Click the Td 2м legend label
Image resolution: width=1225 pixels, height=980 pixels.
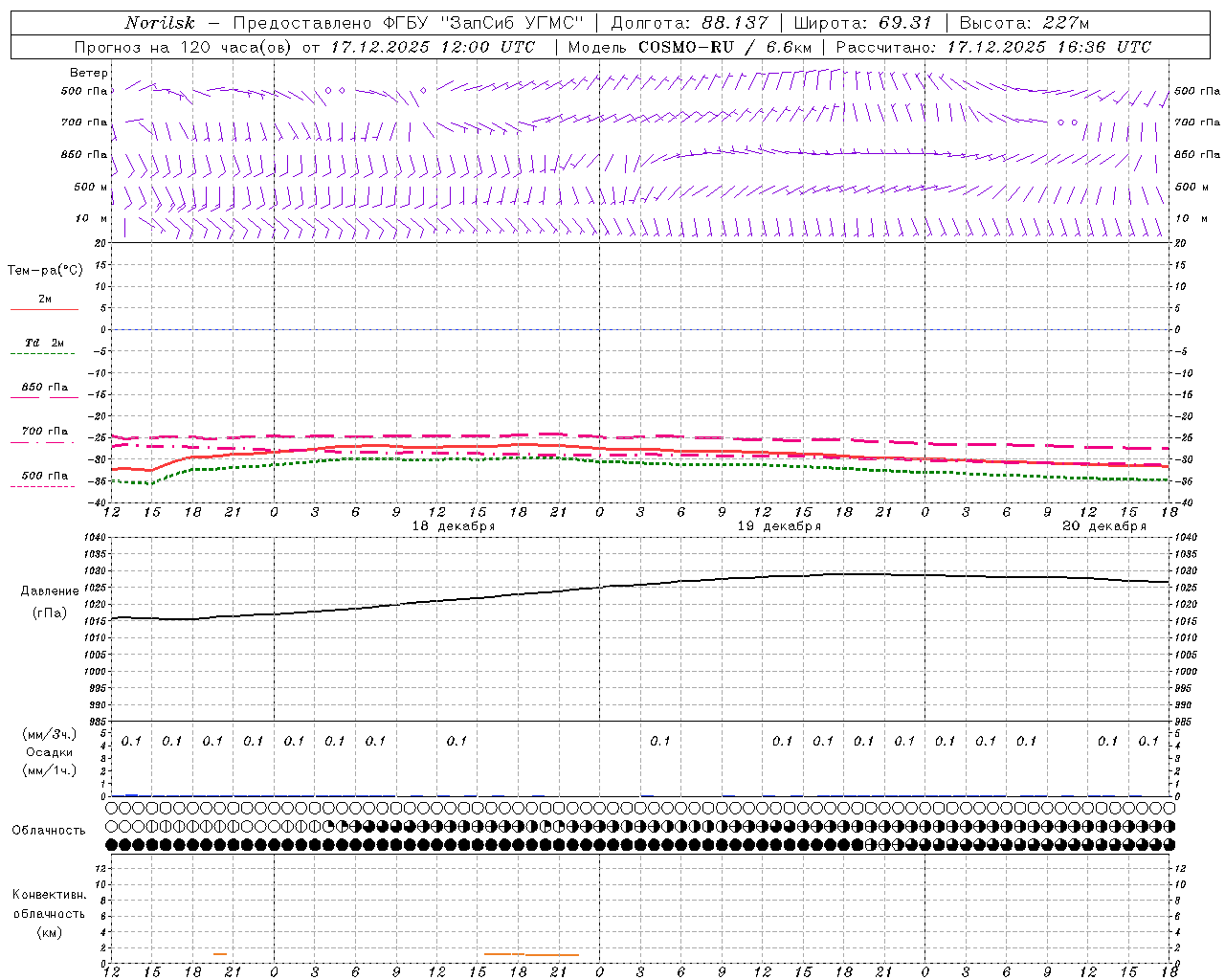click(45, 343)
